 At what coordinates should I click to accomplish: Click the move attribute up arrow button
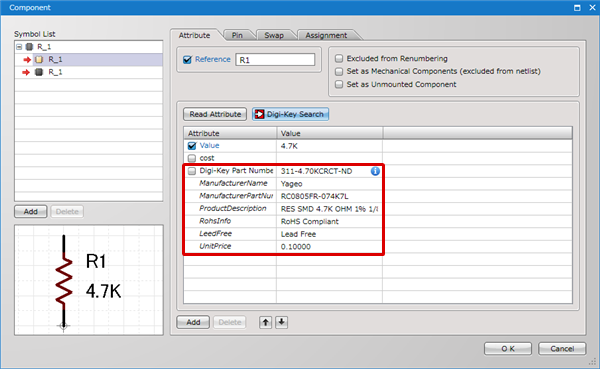[266, 322]
